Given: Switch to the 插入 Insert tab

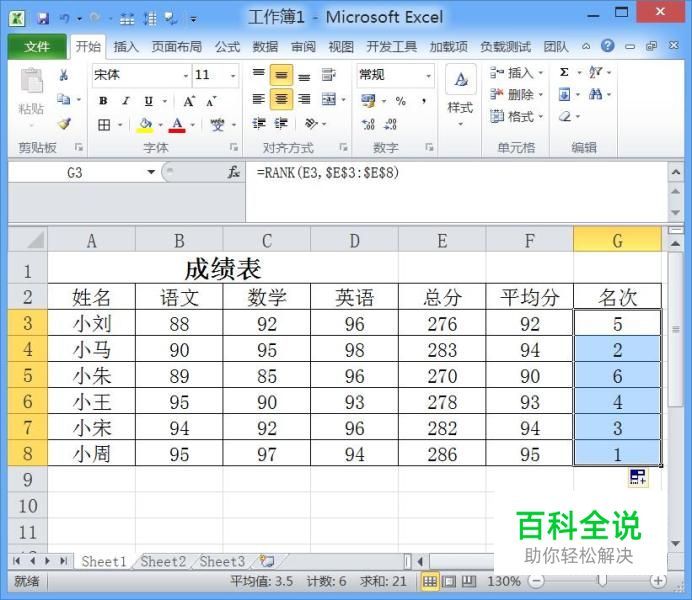Looking at the screenshot, I should click(126, 46).
